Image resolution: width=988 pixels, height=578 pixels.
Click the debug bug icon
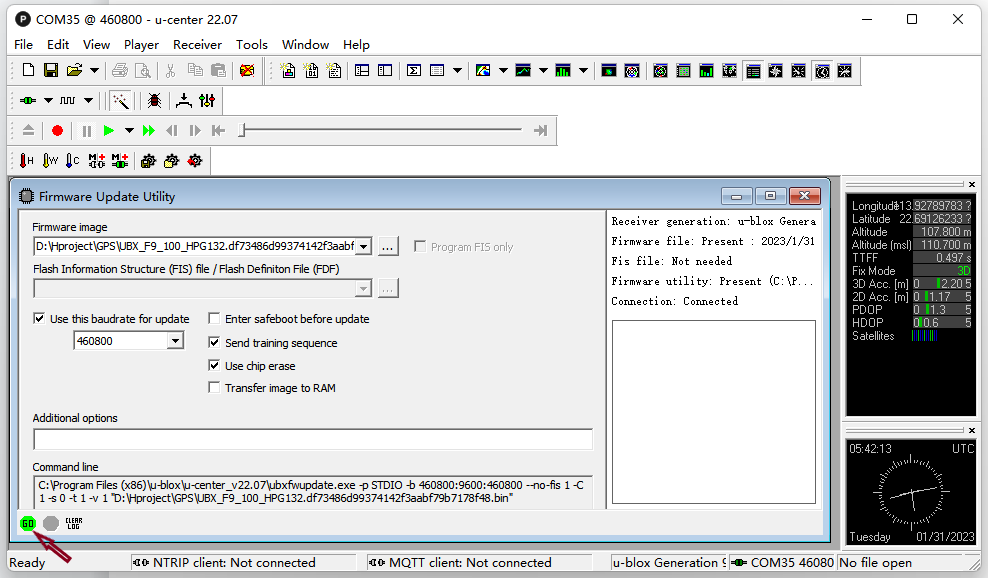pos(154,100)
